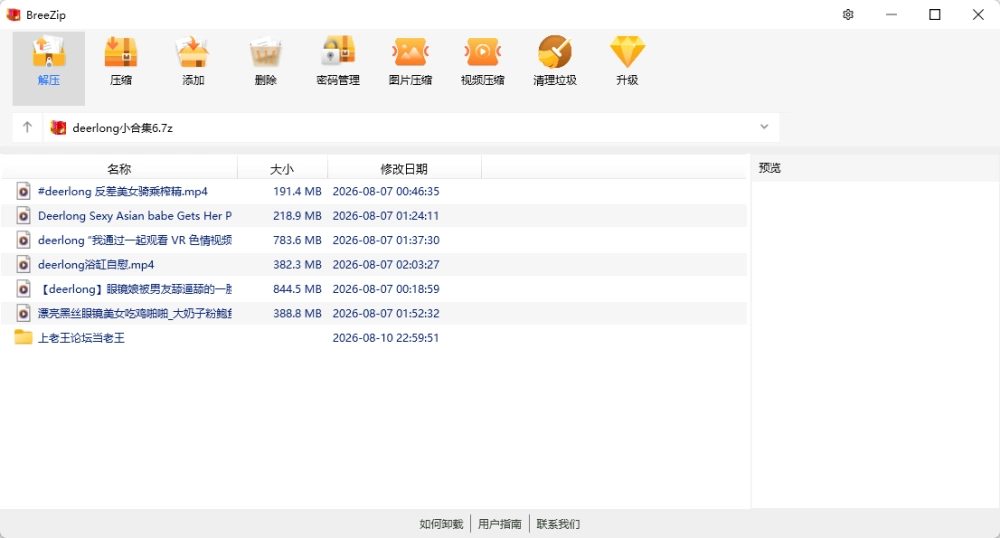Click the size value 844.5 MB
This screenshot has height=538, width=1000.
[x=297, y=289]
